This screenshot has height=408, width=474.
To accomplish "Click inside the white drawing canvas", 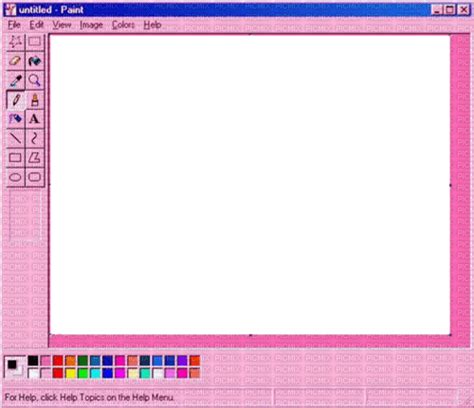I will (250, 184).
